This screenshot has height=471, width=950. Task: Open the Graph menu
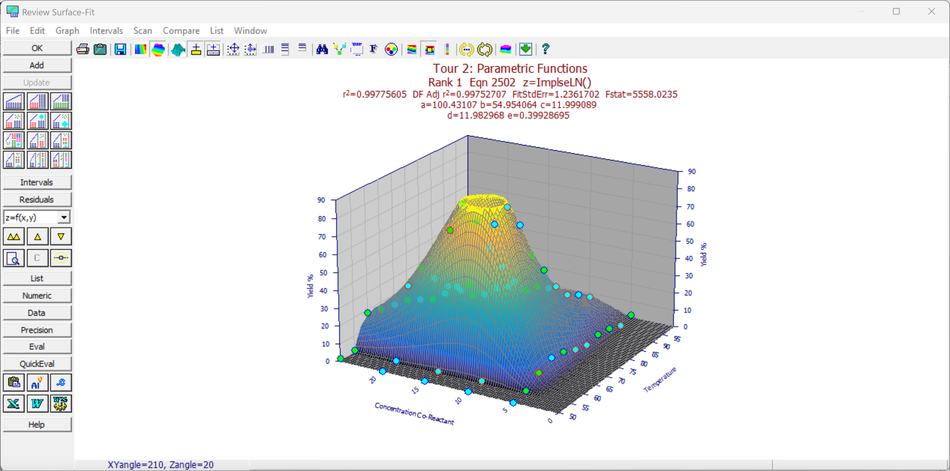tap(67, 30)
